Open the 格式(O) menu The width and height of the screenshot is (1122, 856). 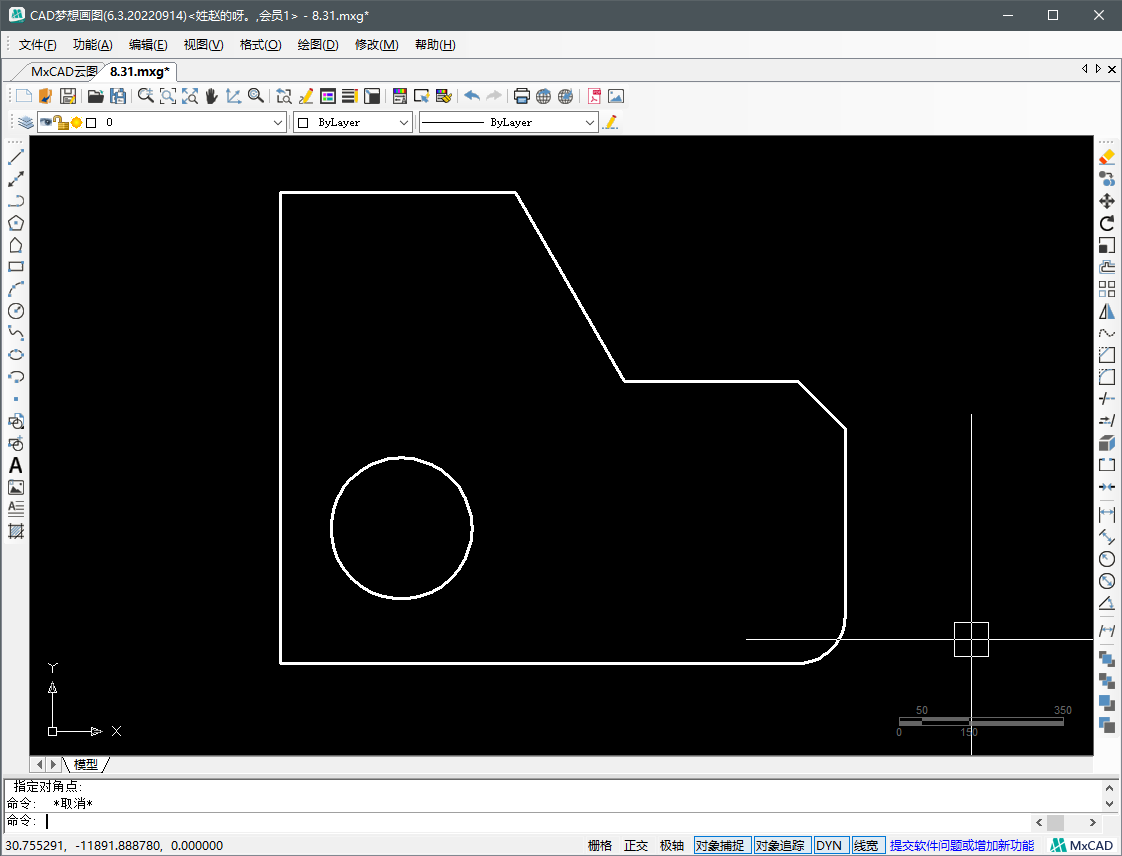click(260, 44)
